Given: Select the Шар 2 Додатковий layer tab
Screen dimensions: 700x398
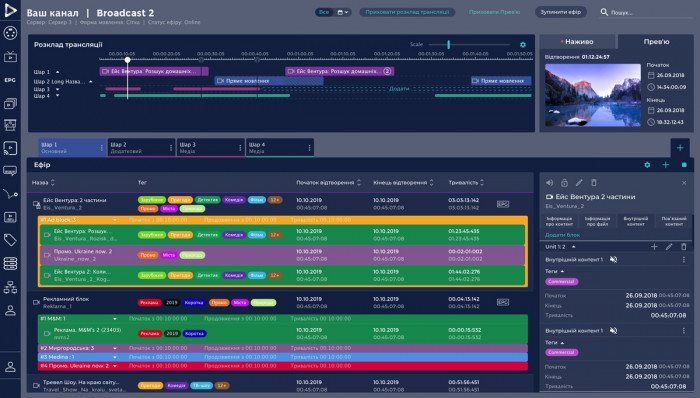Looking at the screenshot, I should 141,148.
